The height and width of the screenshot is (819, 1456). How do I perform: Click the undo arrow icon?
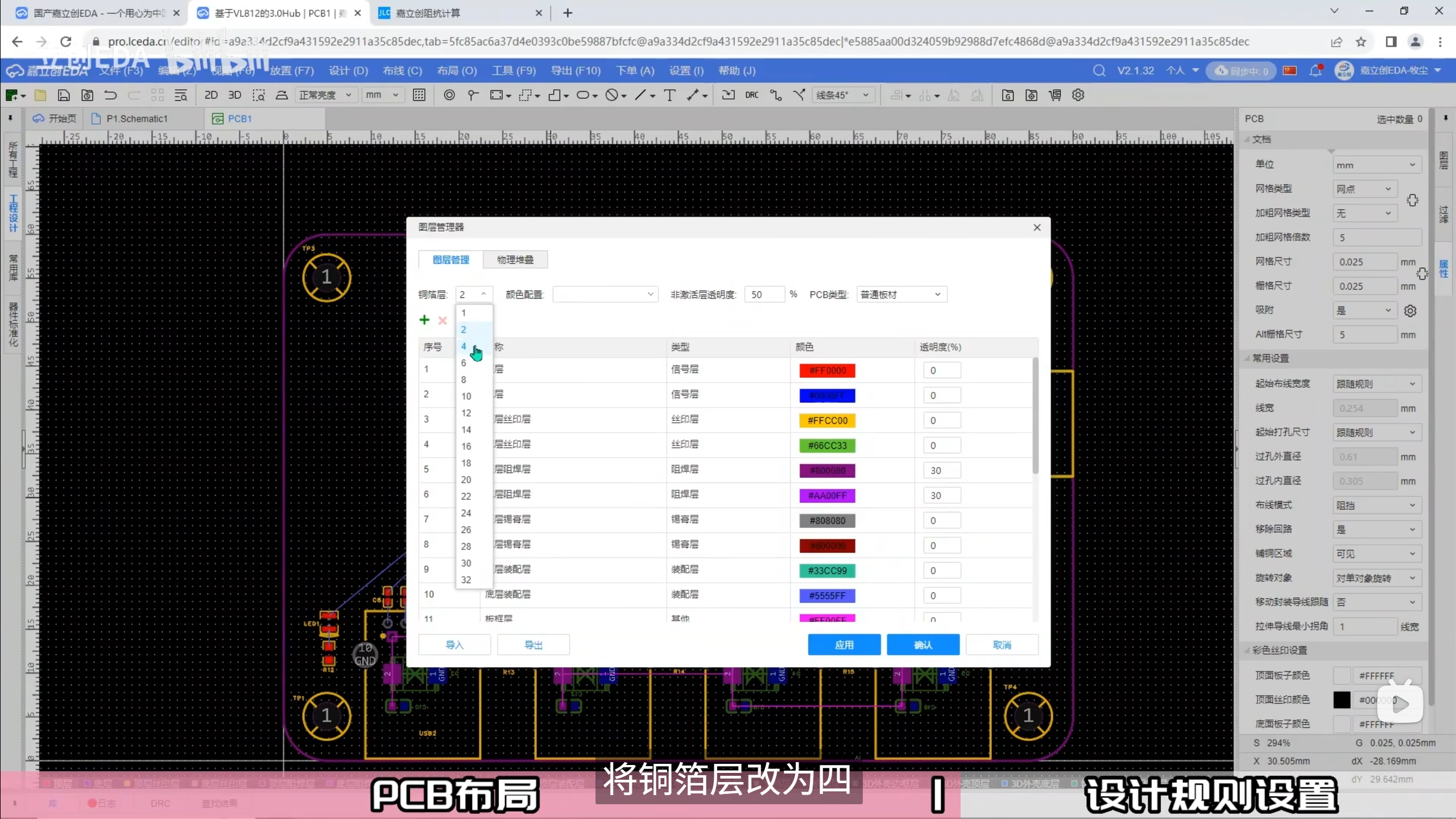click(110, 95)
